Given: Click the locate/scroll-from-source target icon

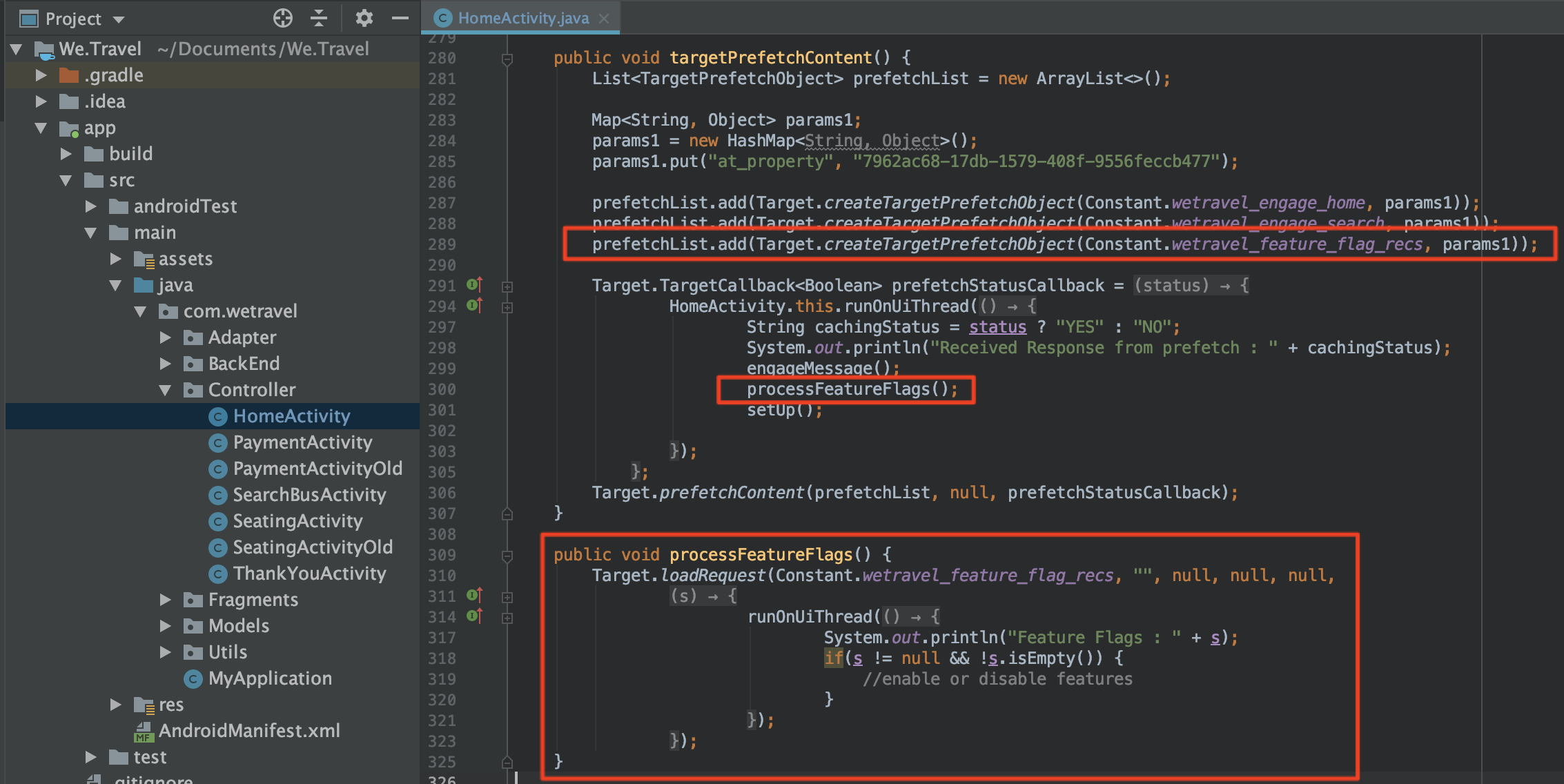Looking at the screenshot, I should coord(282,18).
